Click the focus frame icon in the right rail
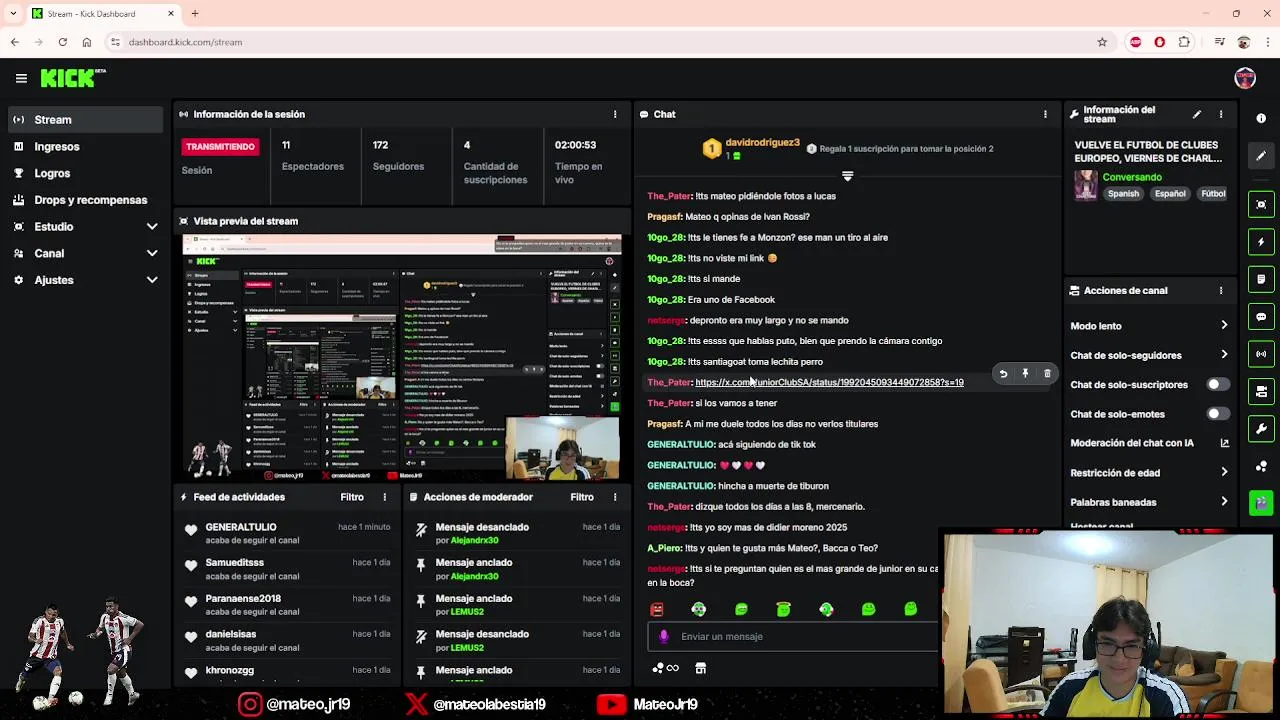 tap(1261, 204)
